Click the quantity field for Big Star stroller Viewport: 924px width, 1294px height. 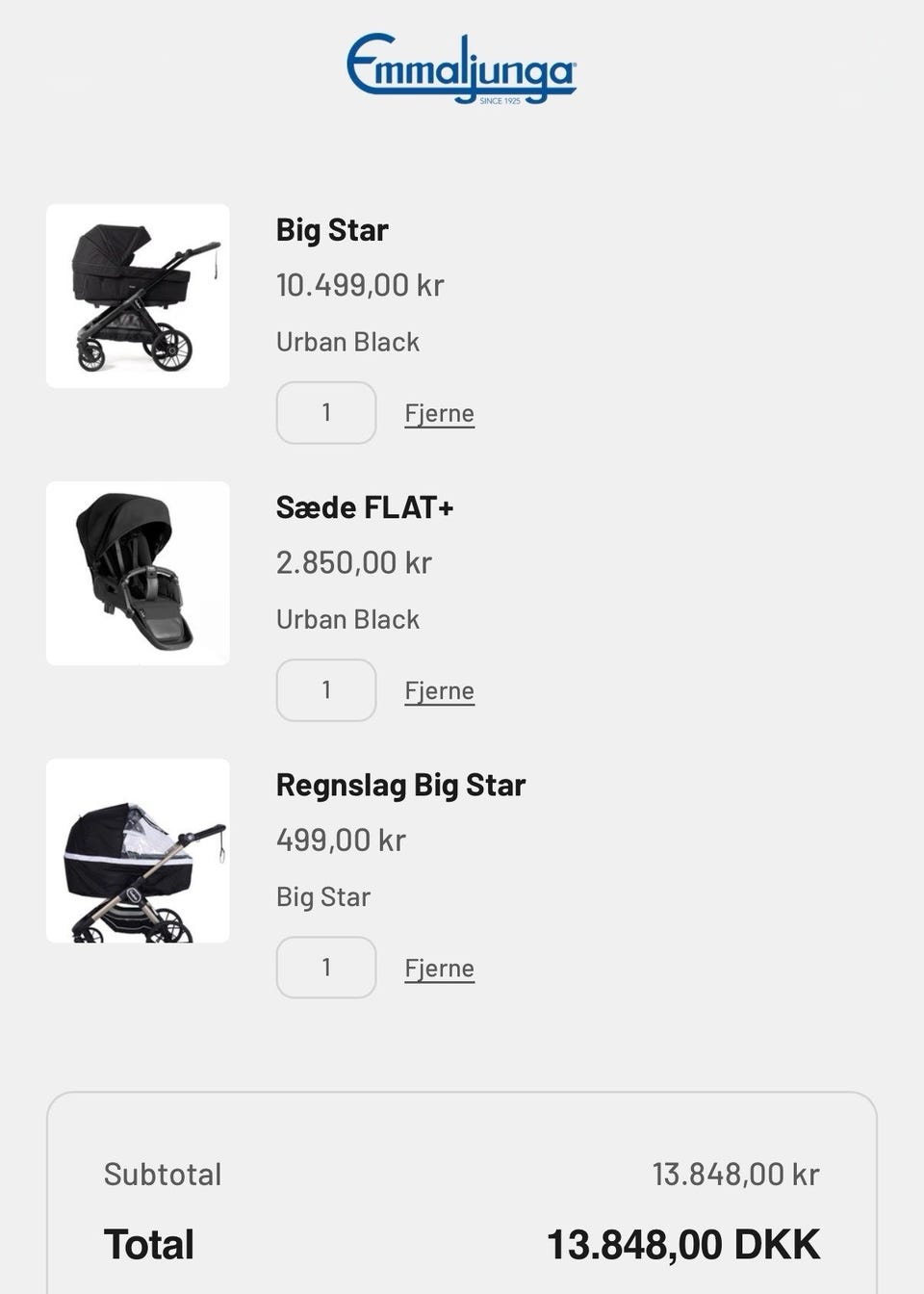(326, 412)
